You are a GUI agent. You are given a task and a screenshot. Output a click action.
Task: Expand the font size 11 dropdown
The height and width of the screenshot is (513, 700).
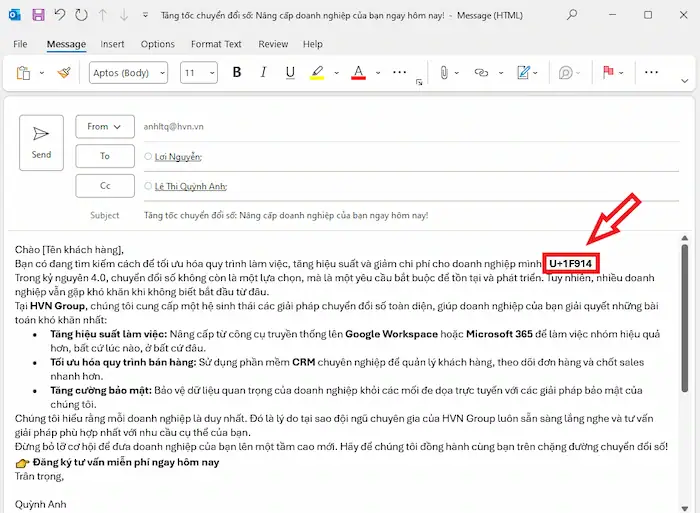(x=198, y=73)
